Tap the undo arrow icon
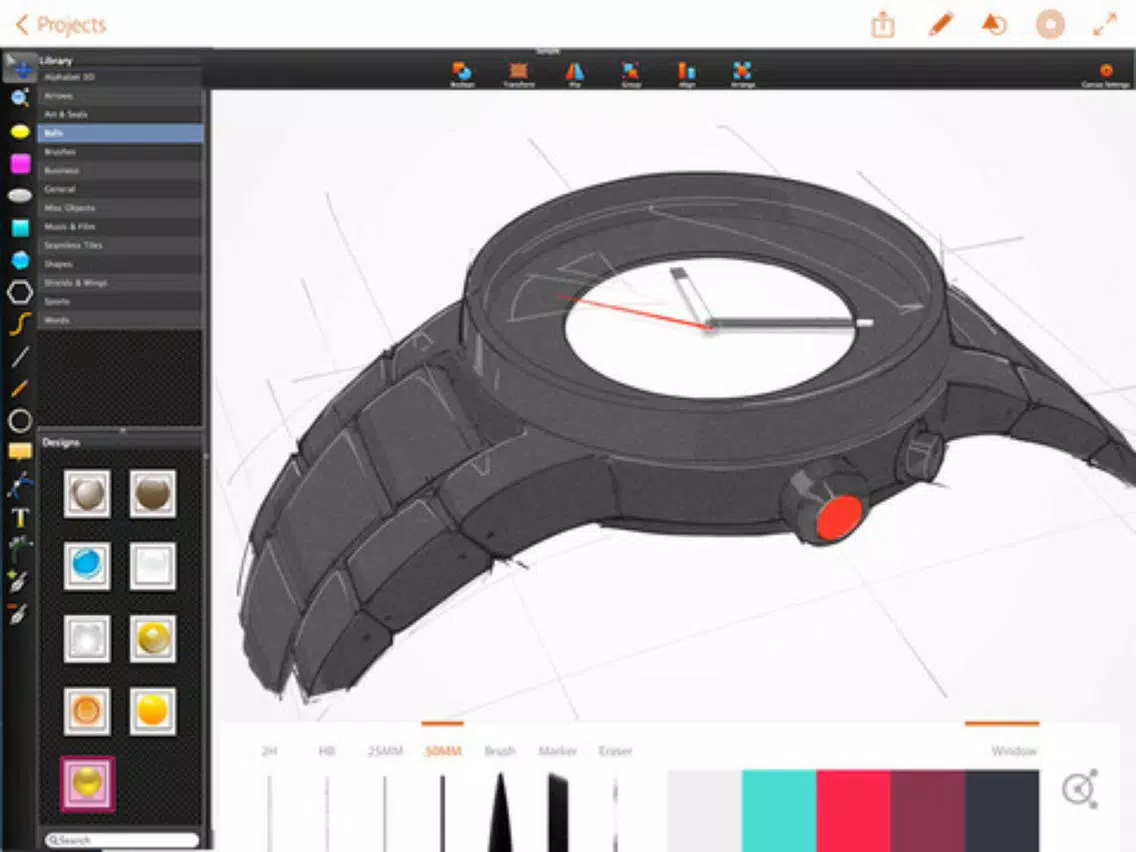 point(994,25)
